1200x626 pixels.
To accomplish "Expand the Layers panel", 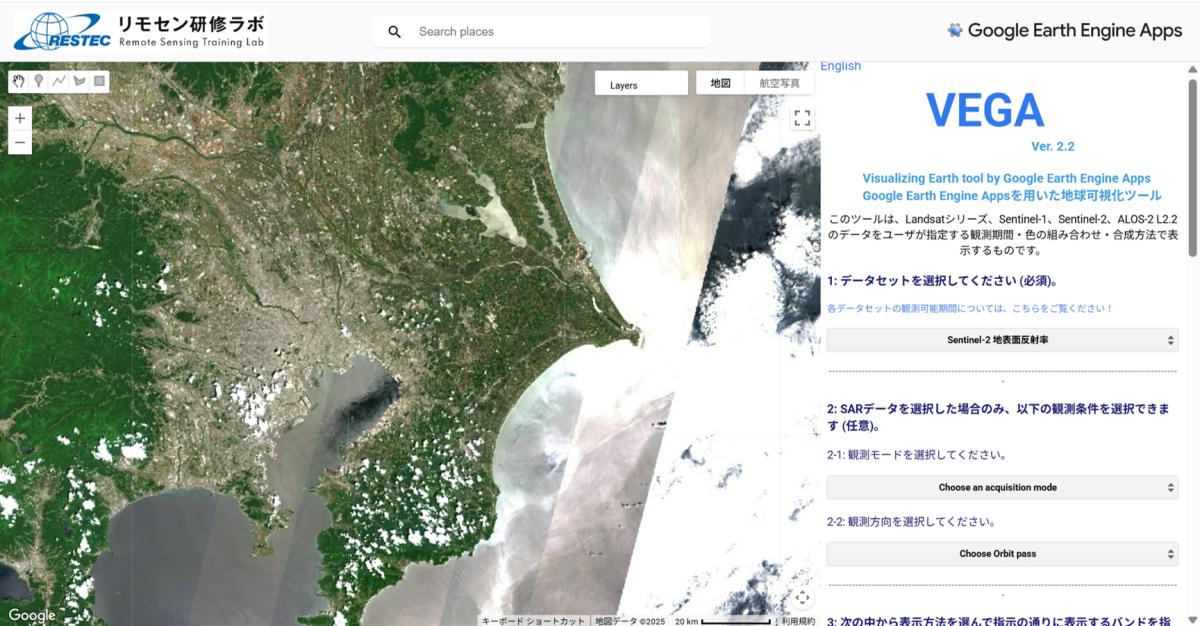I will 641,84.
